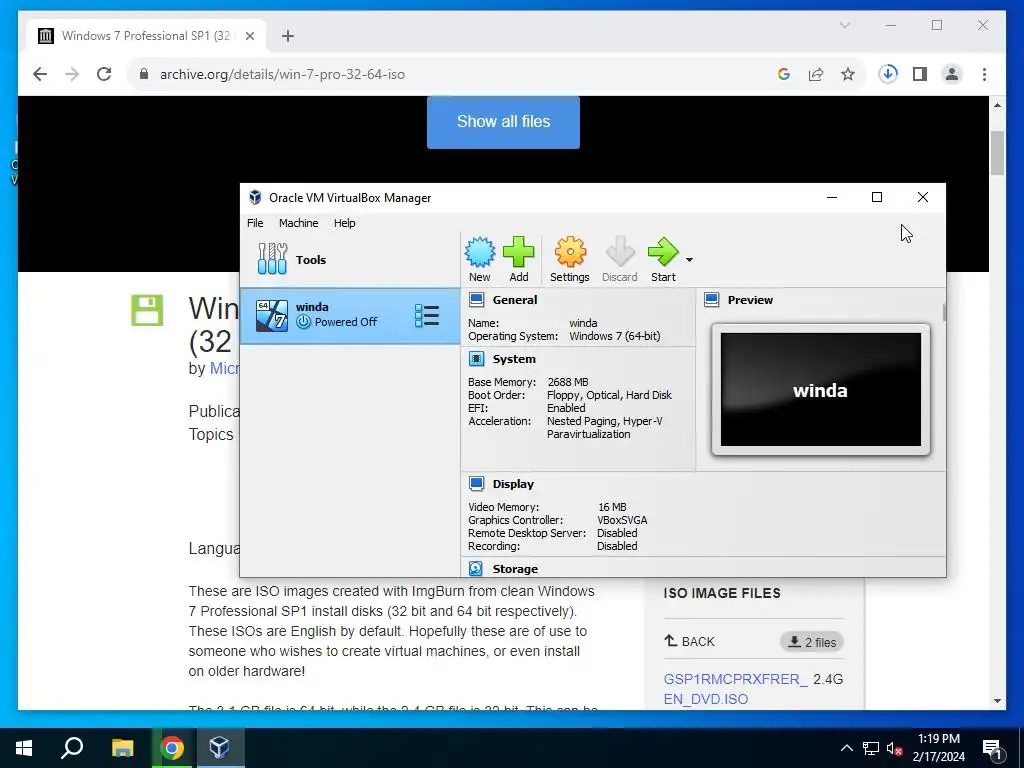Click the Add machine green plus icon
The image size is (1024, 768).
coord(519,252)
